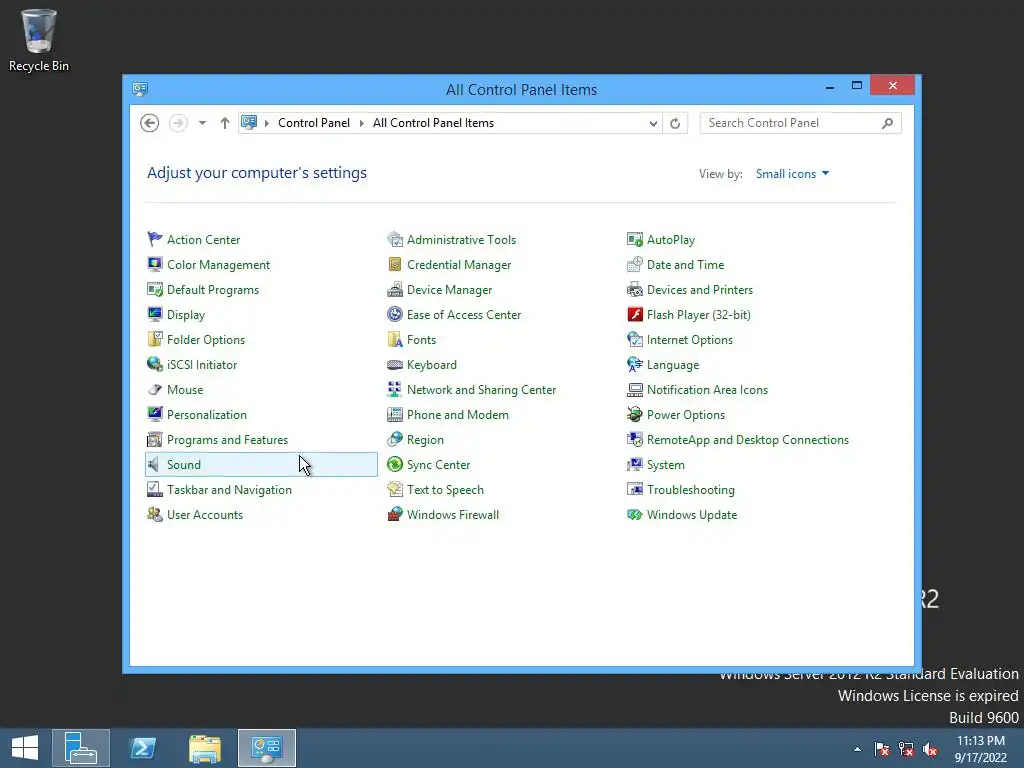Open the Windows Firewall icon
1024x768 pixels.
pos(395,515)
